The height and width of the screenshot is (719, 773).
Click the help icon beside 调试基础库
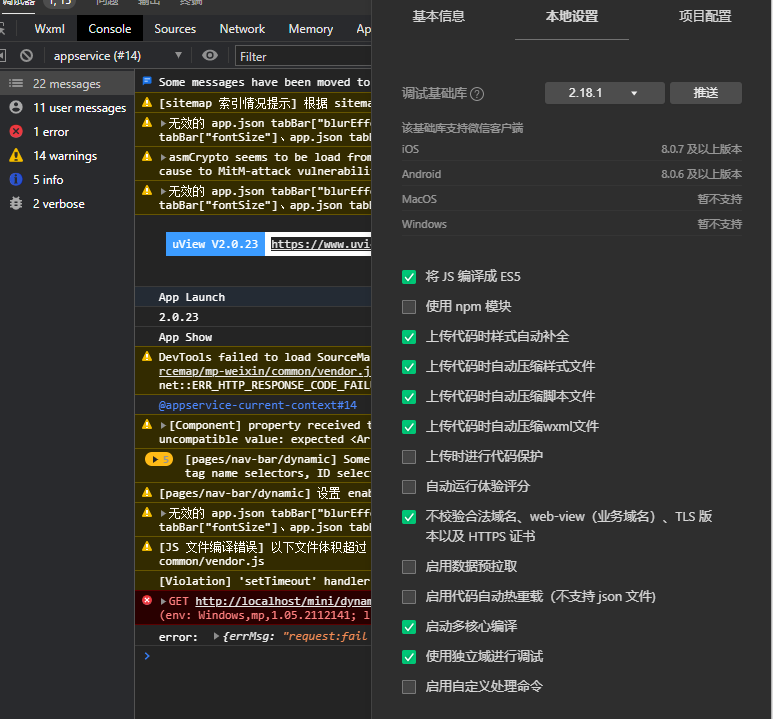(x=477, y=94)
